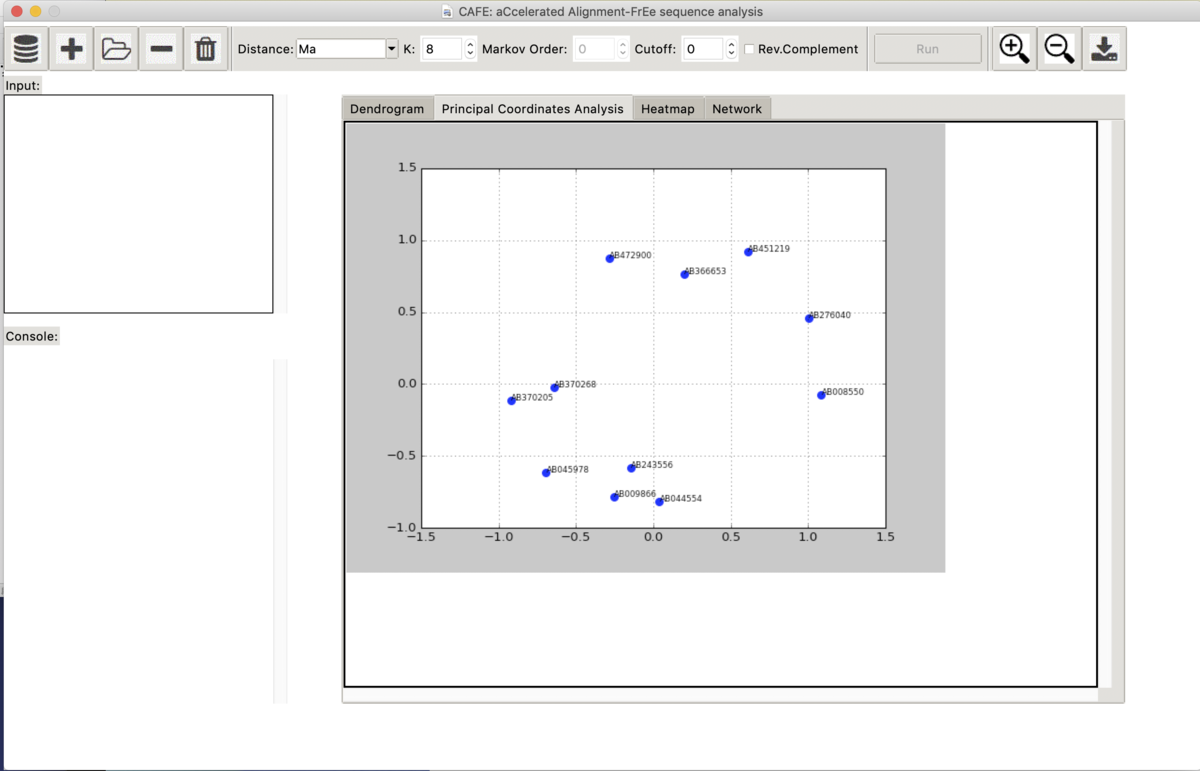Screen dimensions: 1200x771
Task: Click the AB276040 data point label
Action: click(830, 315)
